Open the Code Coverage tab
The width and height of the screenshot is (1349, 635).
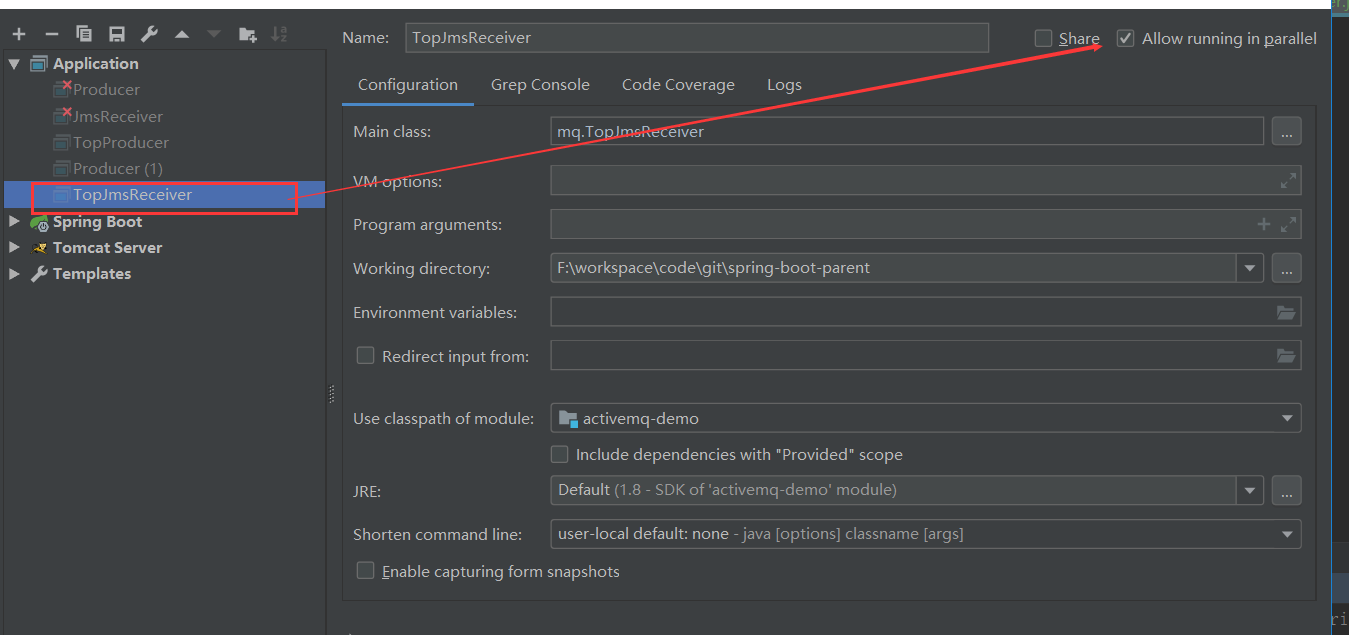click(x=678, y=85)
